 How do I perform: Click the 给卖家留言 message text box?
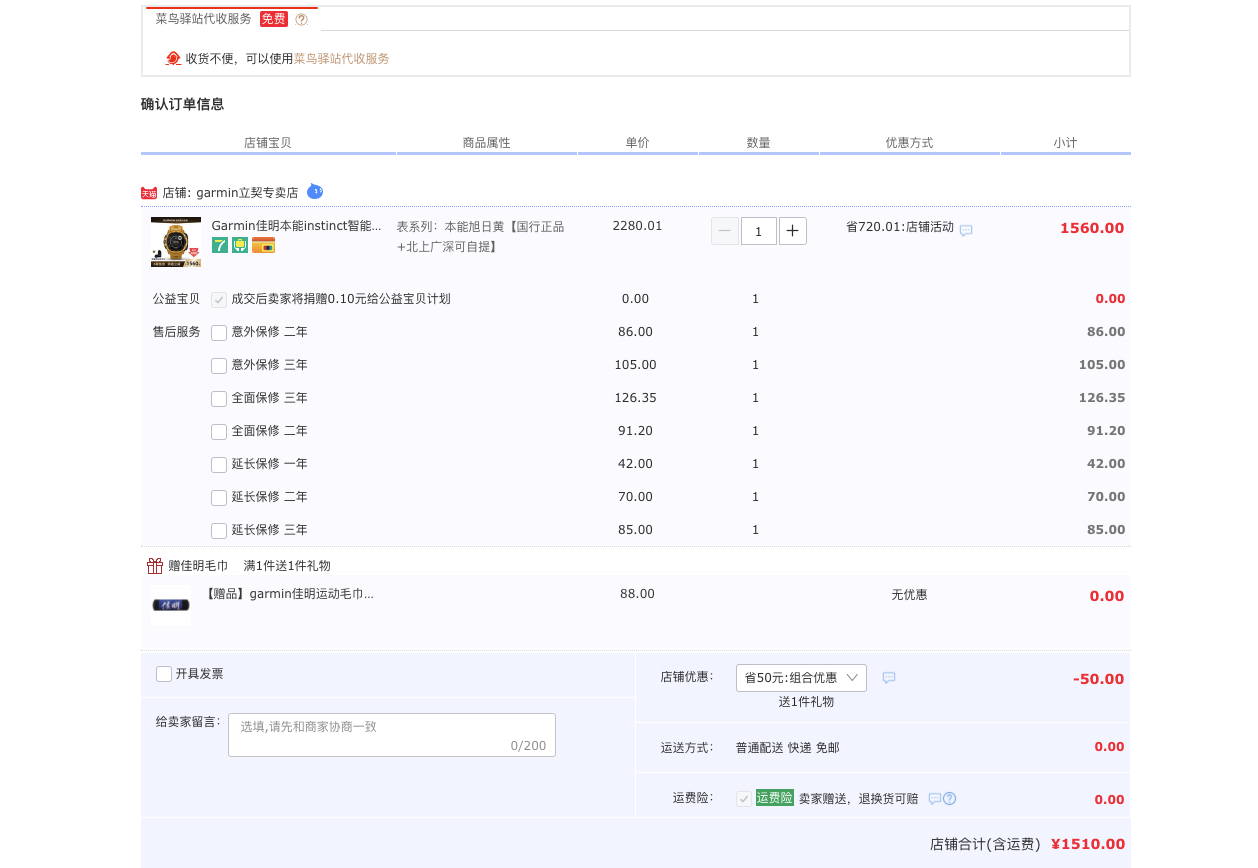pos(392,735)
